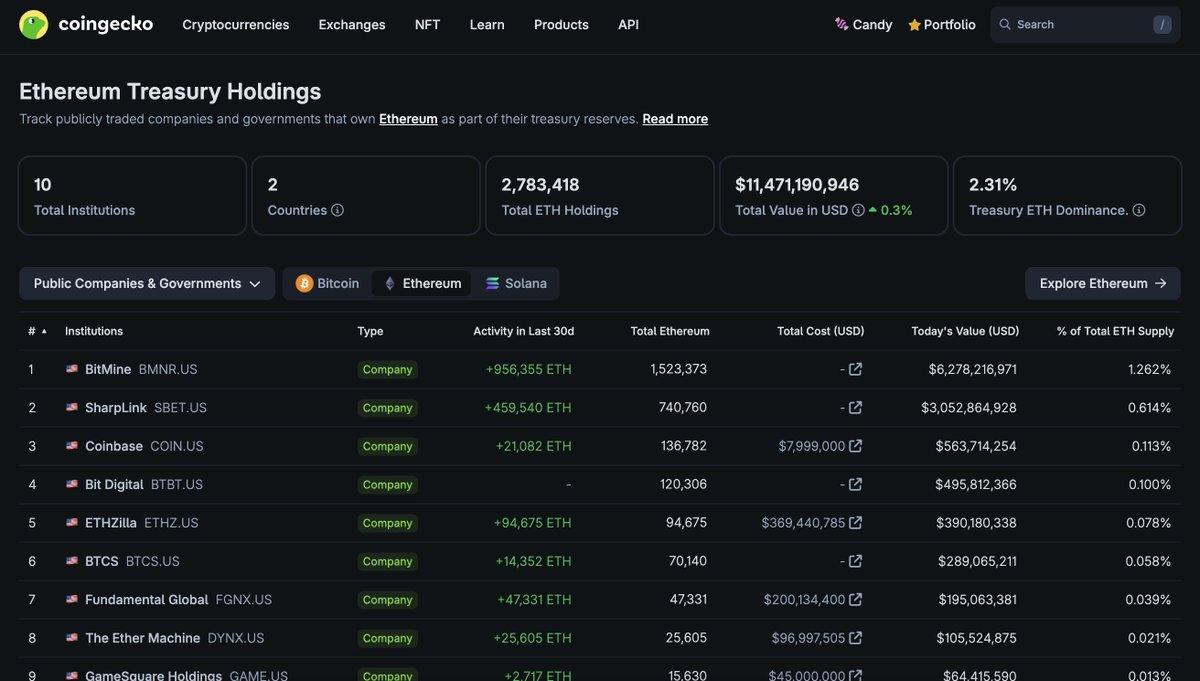Click the Ethereum diamond icon
This screenshot has width=1200, height=681.
click(390, 283)
